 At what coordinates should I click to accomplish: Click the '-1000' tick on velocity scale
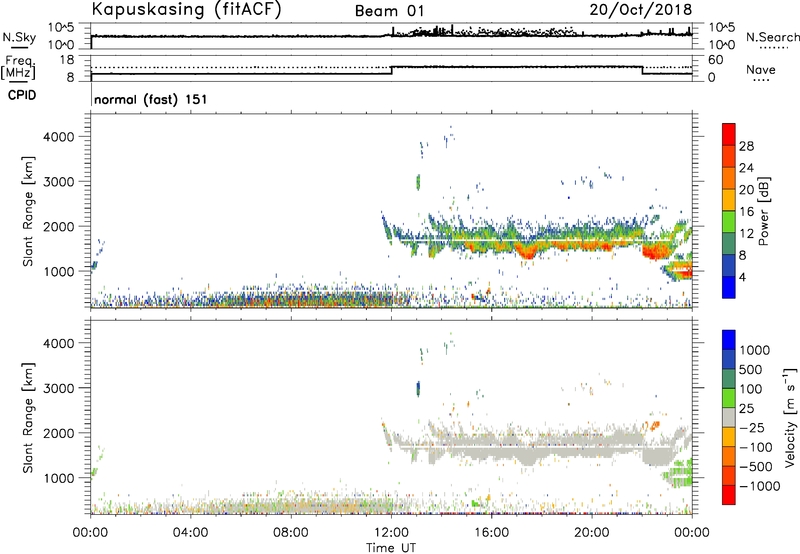pyautogui.click(x=760, y=486)
